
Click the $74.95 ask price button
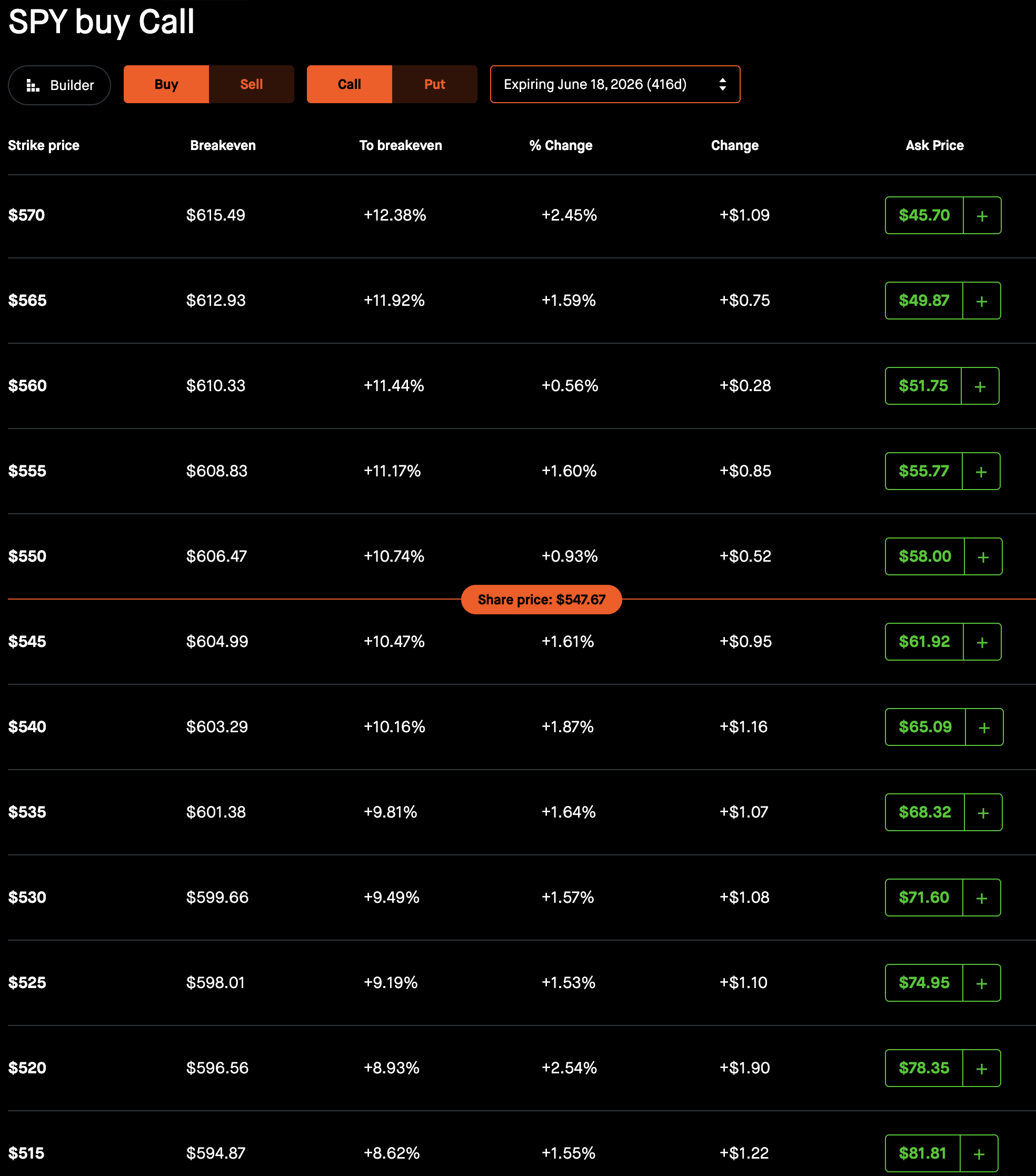pyautogui.click(x=924, y=983)
